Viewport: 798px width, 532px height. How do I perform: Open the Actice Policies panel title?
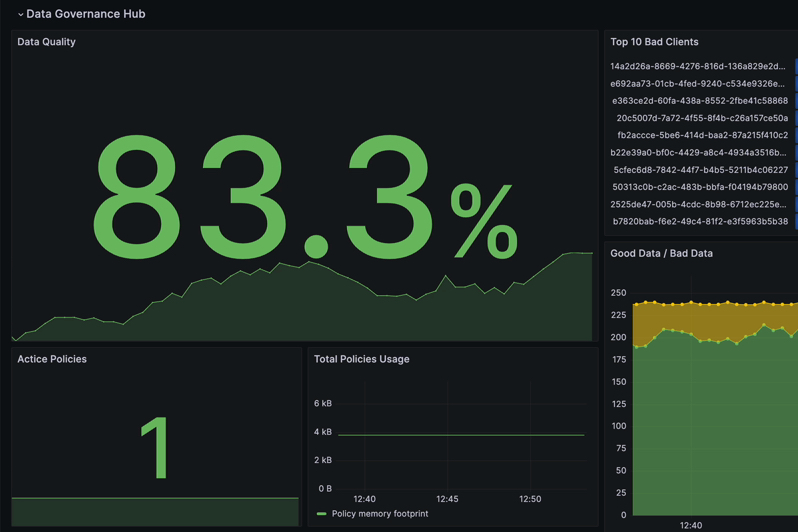point(52,359)
